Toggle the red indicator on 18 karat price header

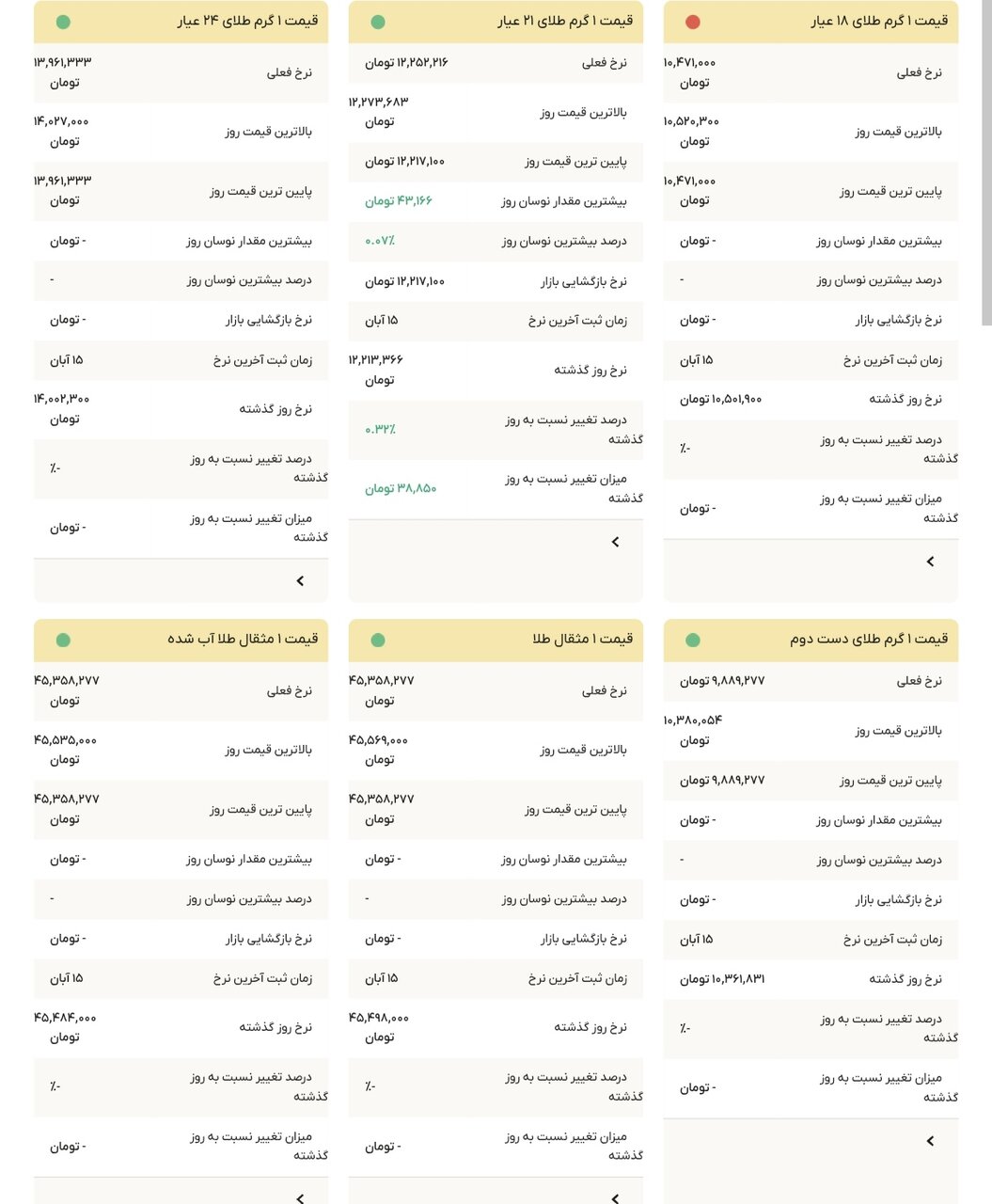point(692,21)
